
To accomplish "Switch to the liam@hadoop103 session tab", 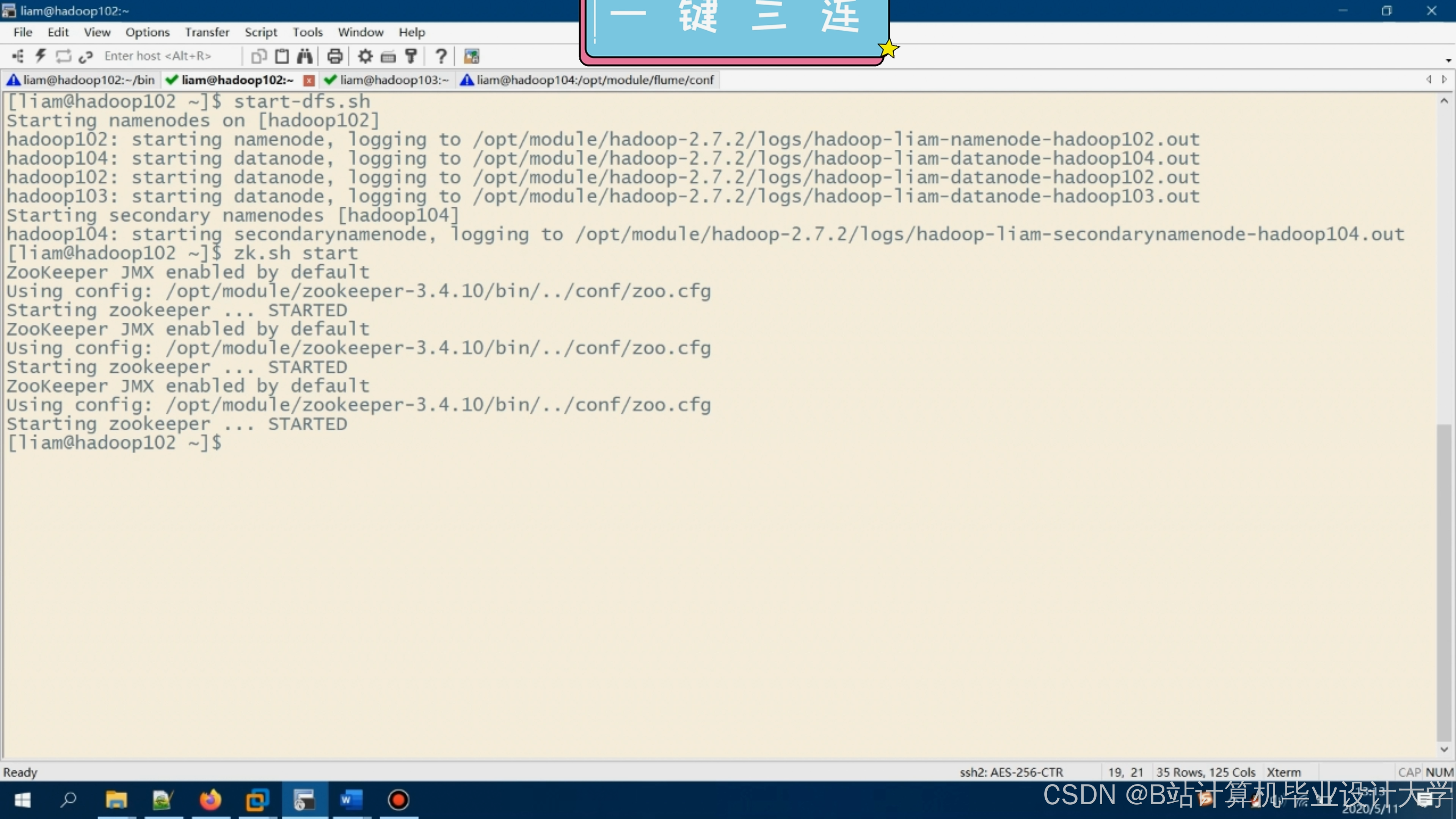I will pyautogui.click(x=394, y=80).
